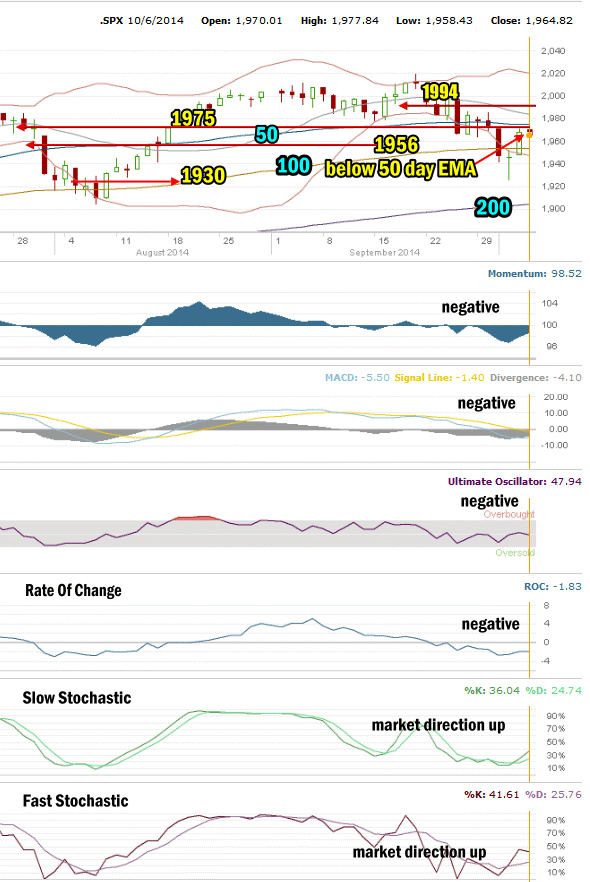Screen dimensions: 590x882
Task: Click the date label 18 on axis
Action: click(178, 241)
